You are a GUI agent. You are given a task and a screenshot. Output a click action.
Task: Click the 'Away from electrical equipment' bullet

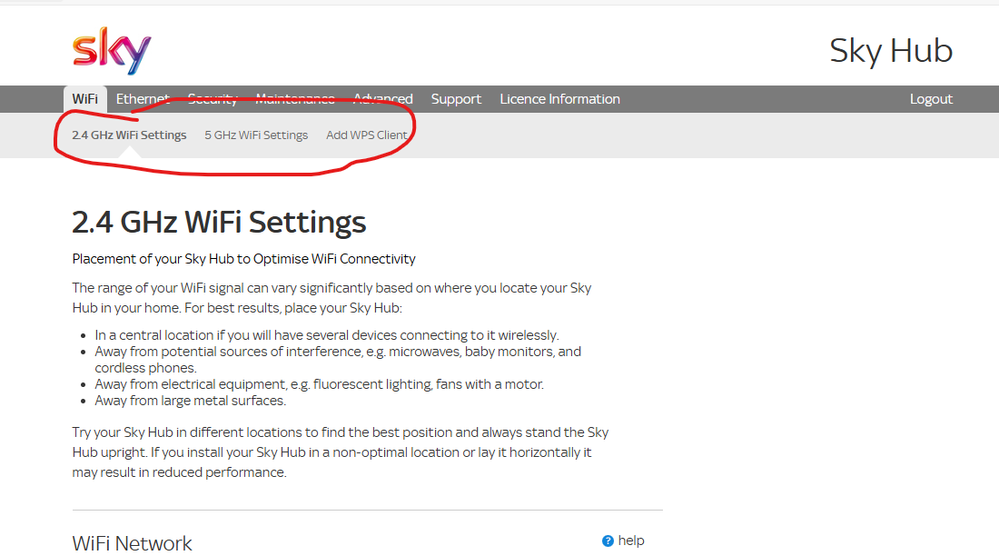click(319, 384)
